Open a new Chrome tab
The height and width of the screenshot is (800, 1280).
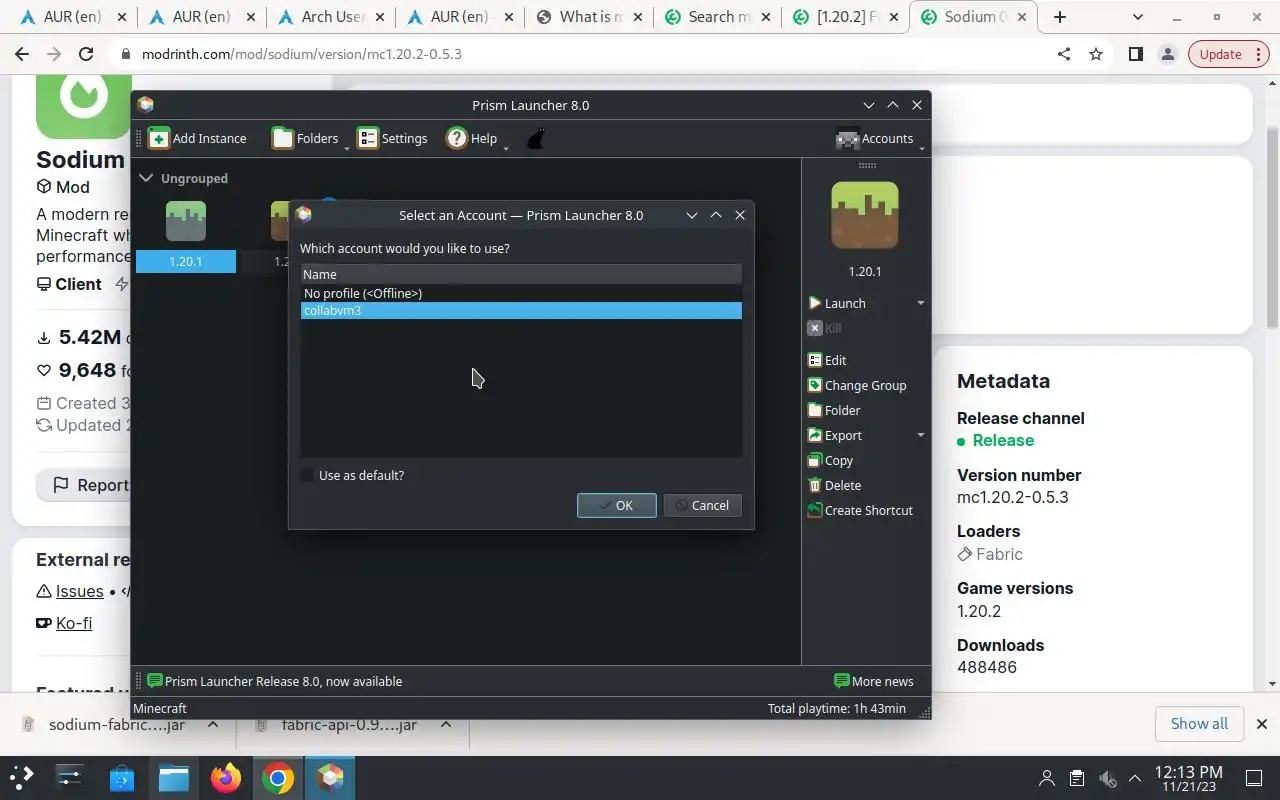point(1060,17)
